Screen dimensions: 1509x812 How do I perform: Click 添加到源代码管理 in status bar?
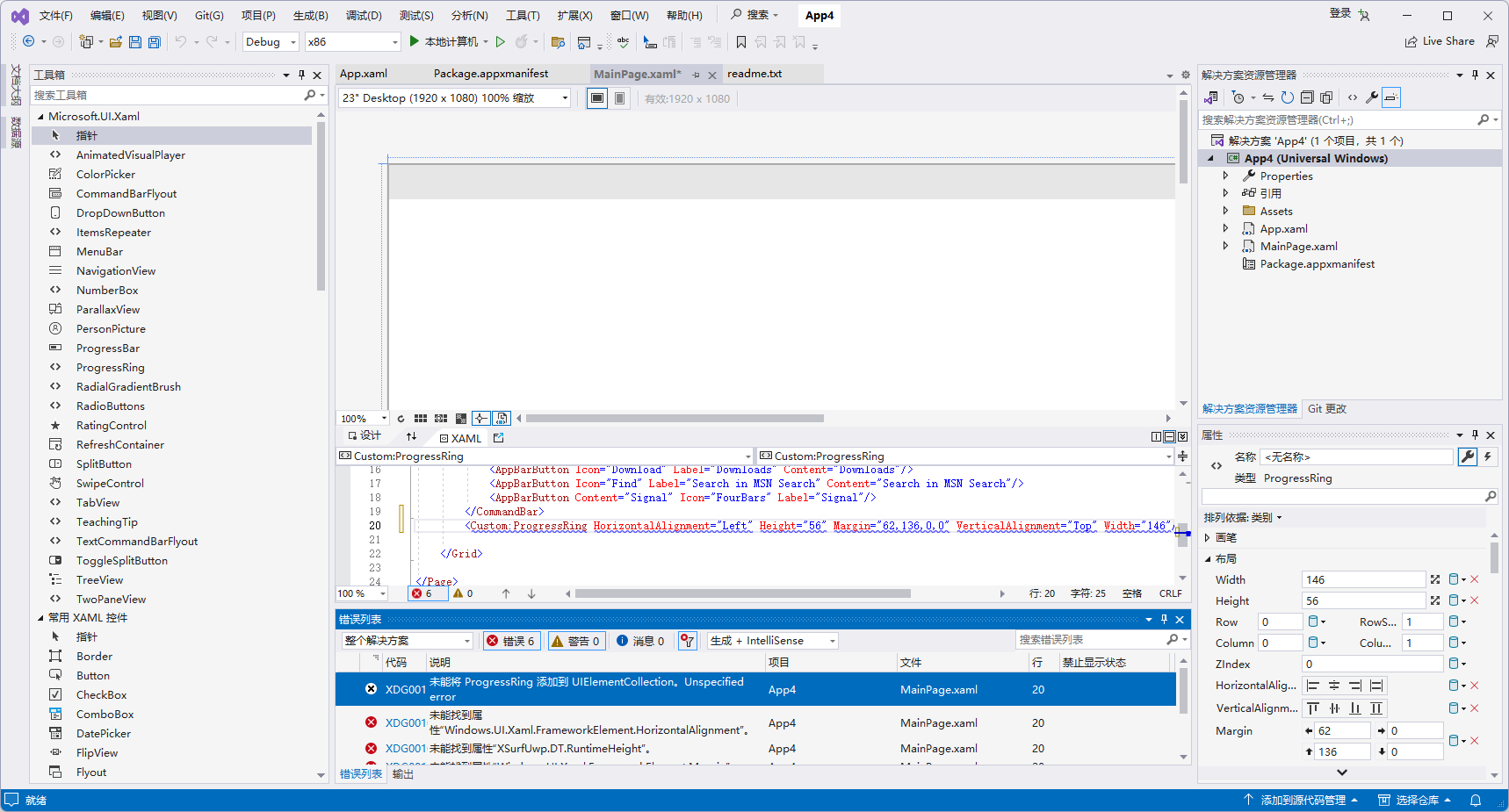point(1302,800)
